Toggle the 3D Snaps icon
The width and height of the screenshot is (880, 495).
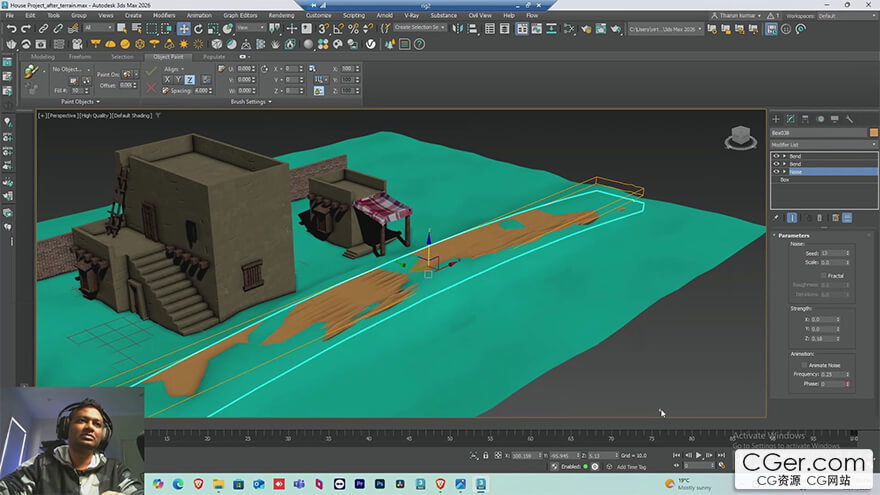click(323, 29)
